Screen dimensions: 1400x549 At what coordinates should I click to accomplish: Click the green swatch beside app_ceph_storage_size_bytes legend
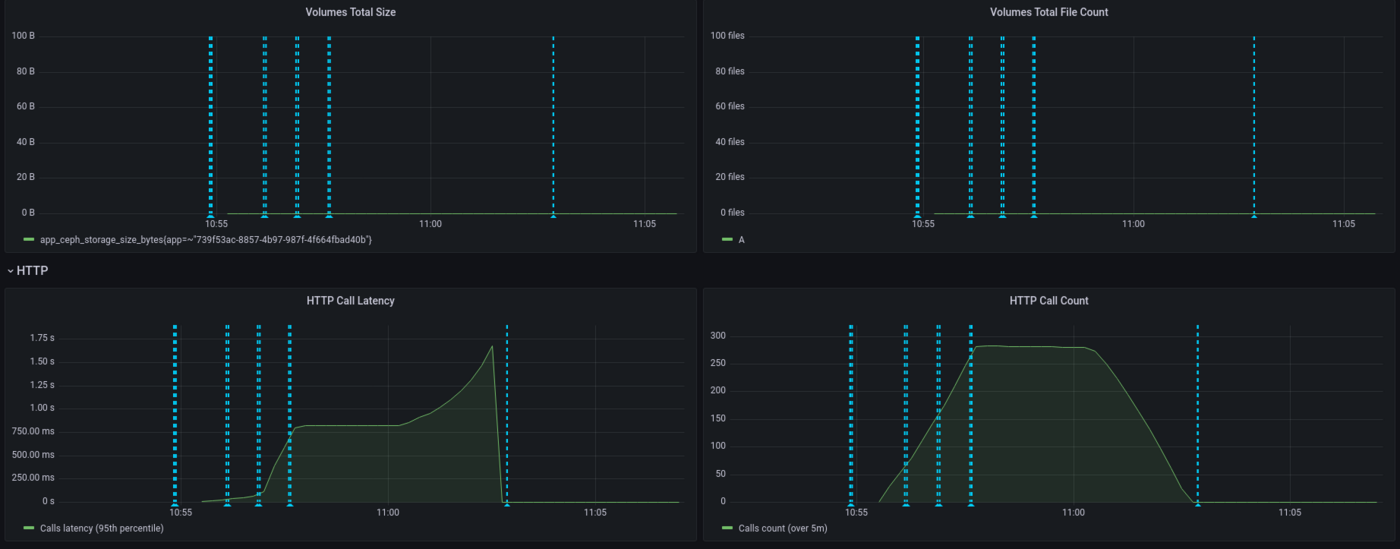(x=28, y=240)
